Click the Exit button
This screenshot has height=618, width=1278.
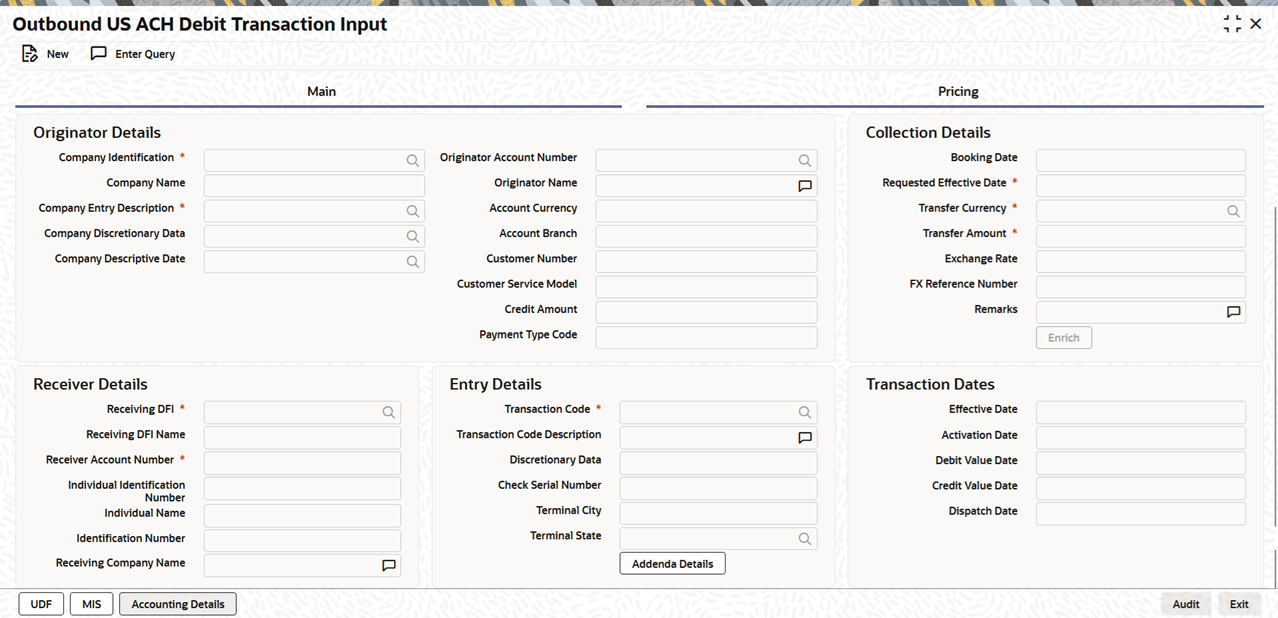(1239, 604)
